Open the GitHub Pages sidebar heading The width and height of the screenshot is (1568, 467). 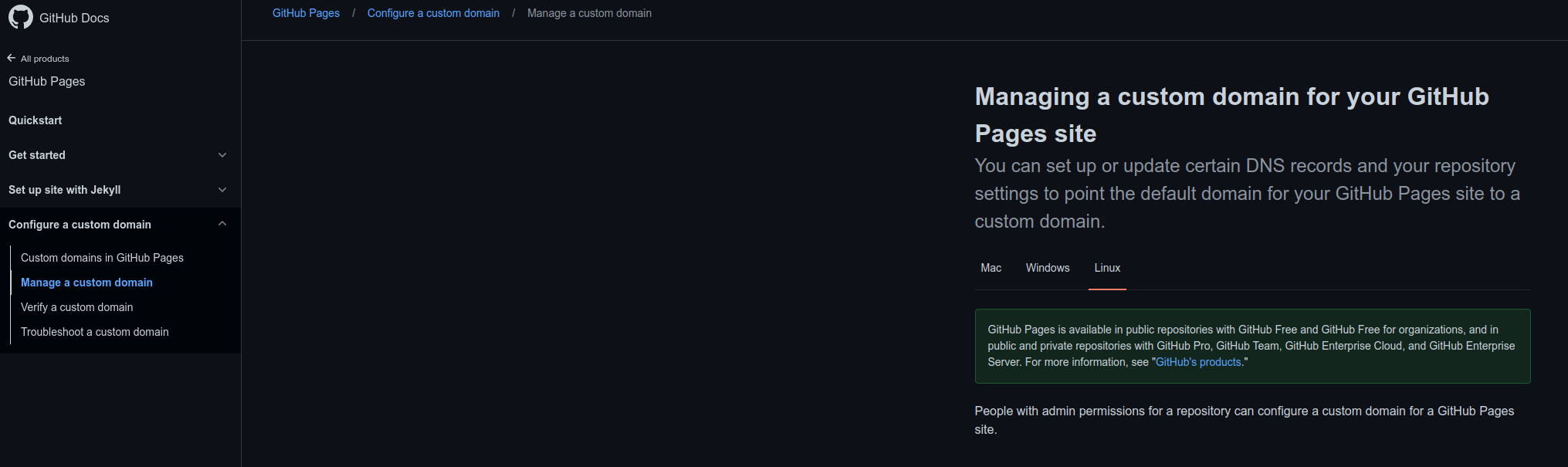click(47, 81)
